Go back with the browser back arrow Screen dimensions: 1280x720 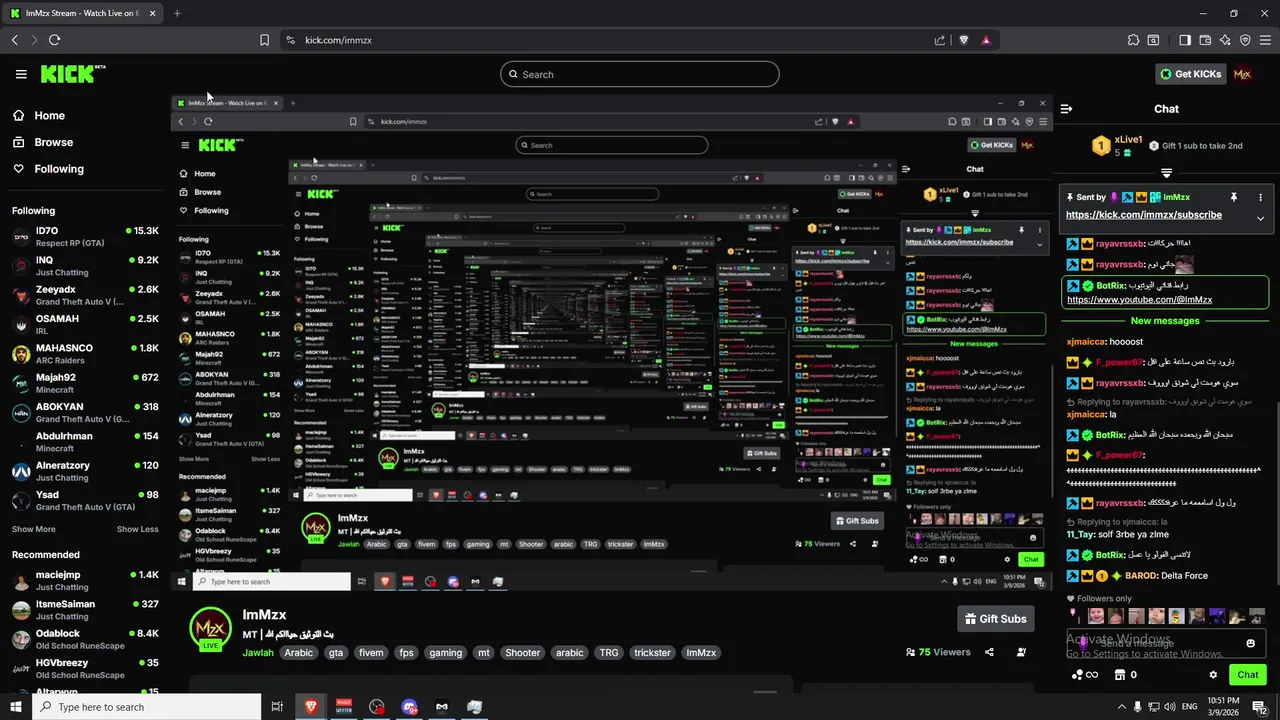[x=14, y=40]
